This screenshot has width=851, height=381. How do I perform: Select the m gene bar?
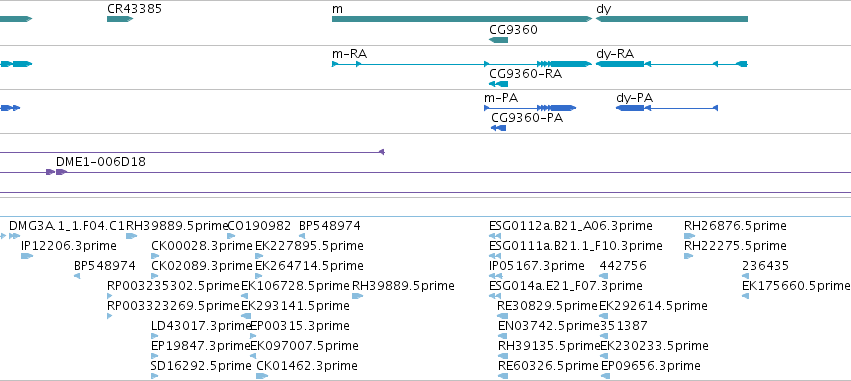(x=462, y=19)
